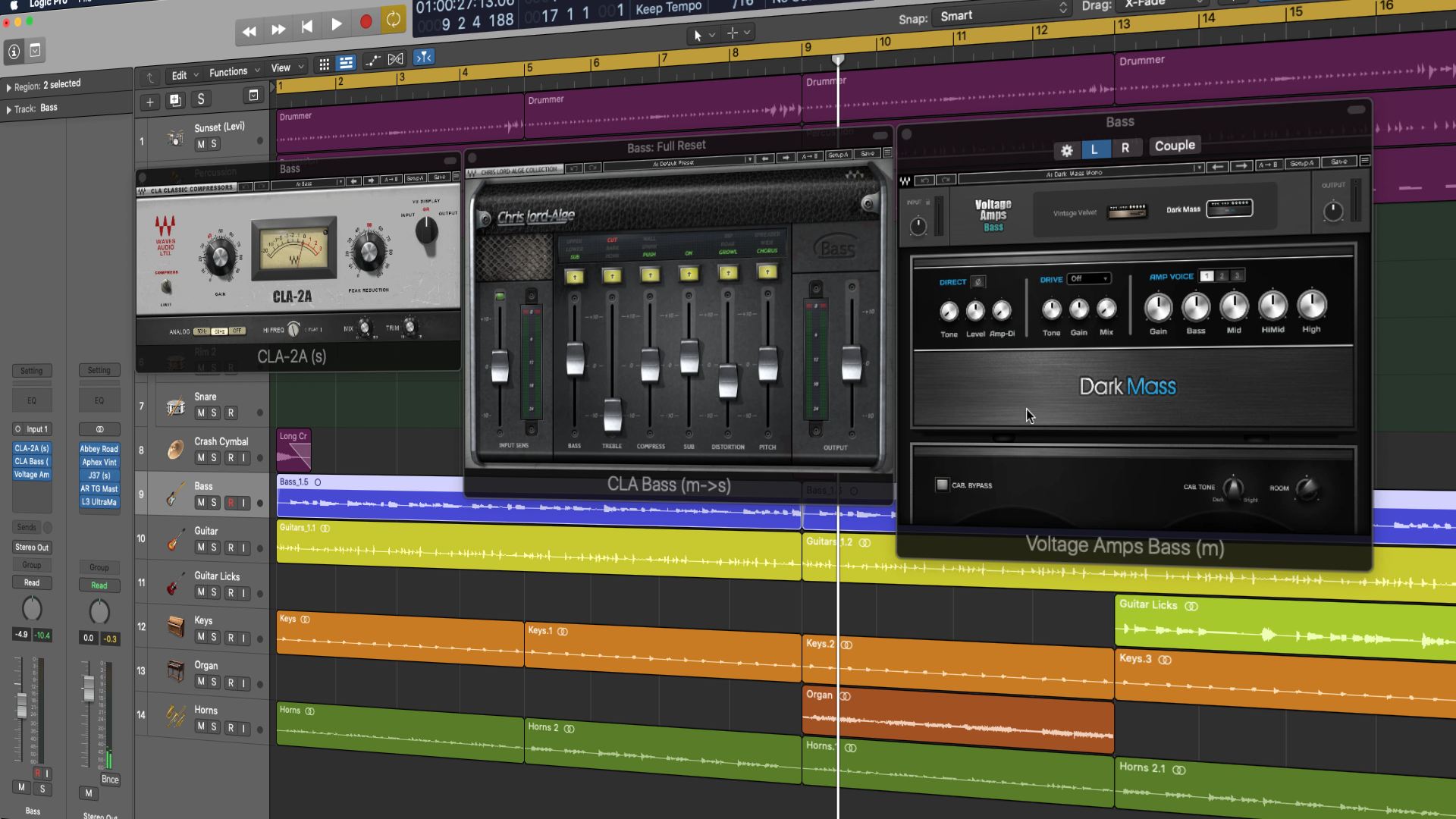The width and height of the screenshot is (1456, 819).
Task: Select the Guitar Licks track icon
Action: 175,585
